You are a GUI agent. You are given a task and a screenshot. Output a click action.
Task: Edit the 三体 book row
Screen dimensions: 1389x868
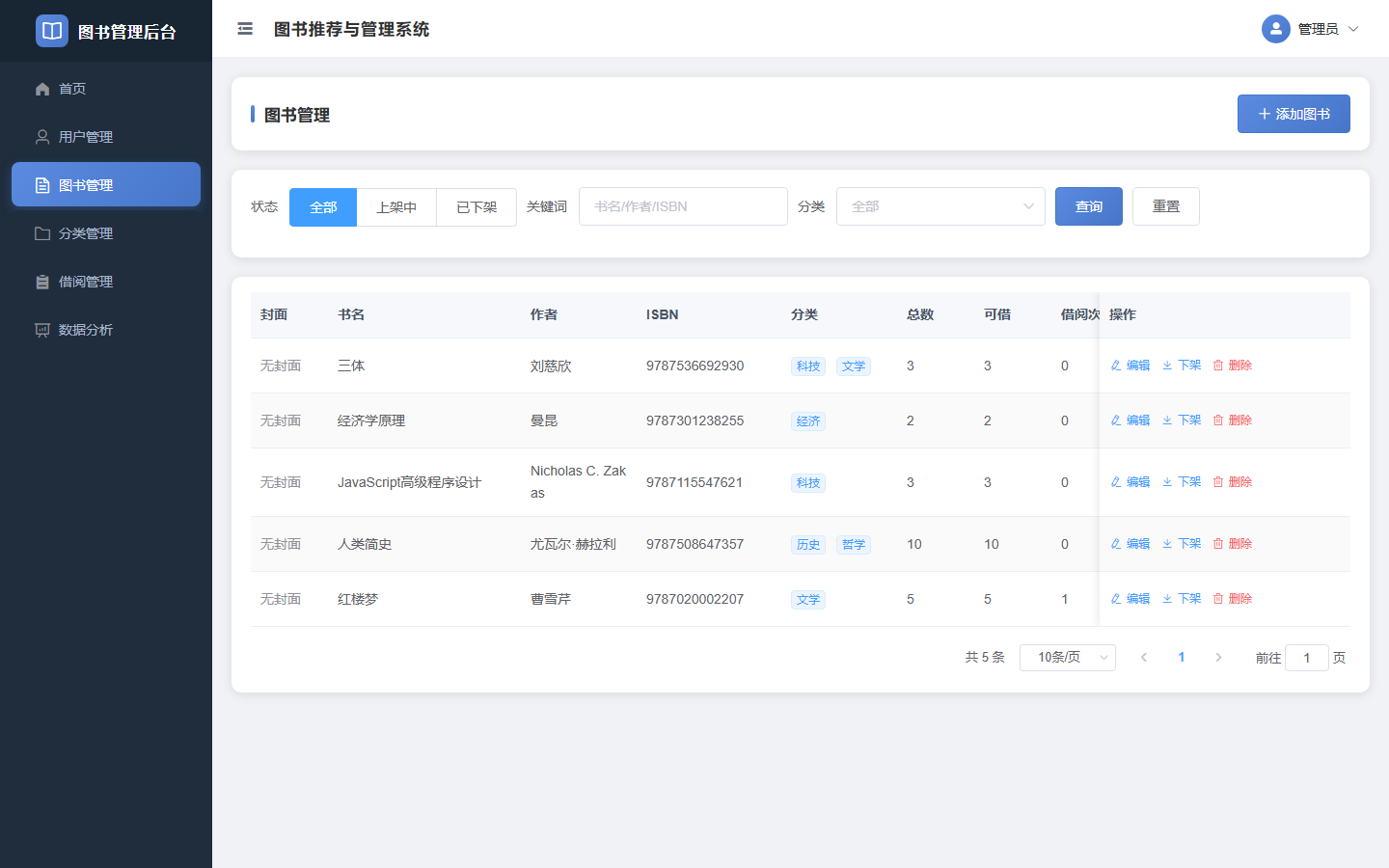1130,366
